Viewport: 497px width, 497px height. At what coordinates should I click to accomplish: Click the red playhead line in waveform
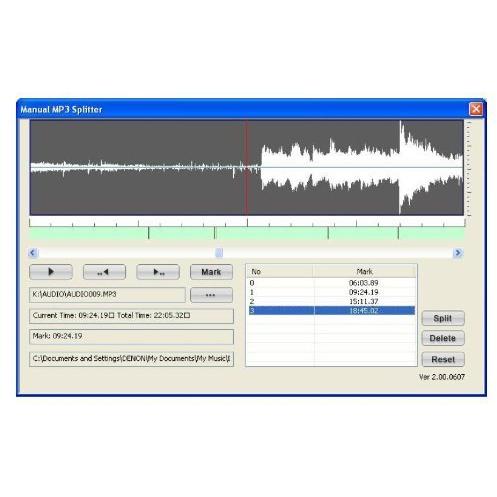246,168
